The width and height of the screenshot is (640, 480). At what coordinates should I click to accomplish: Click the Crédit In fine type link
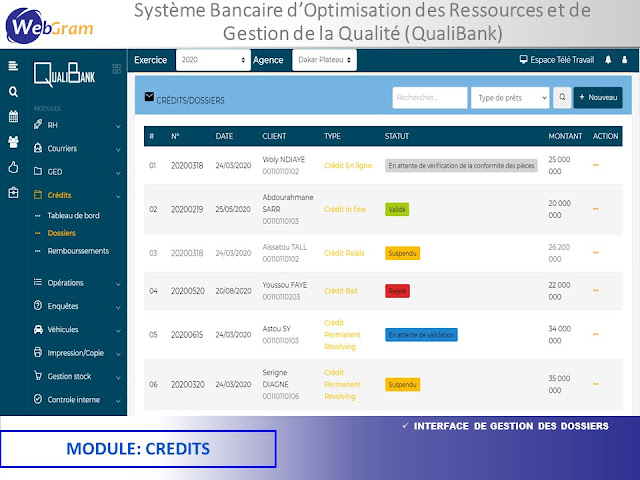point(345,209)
